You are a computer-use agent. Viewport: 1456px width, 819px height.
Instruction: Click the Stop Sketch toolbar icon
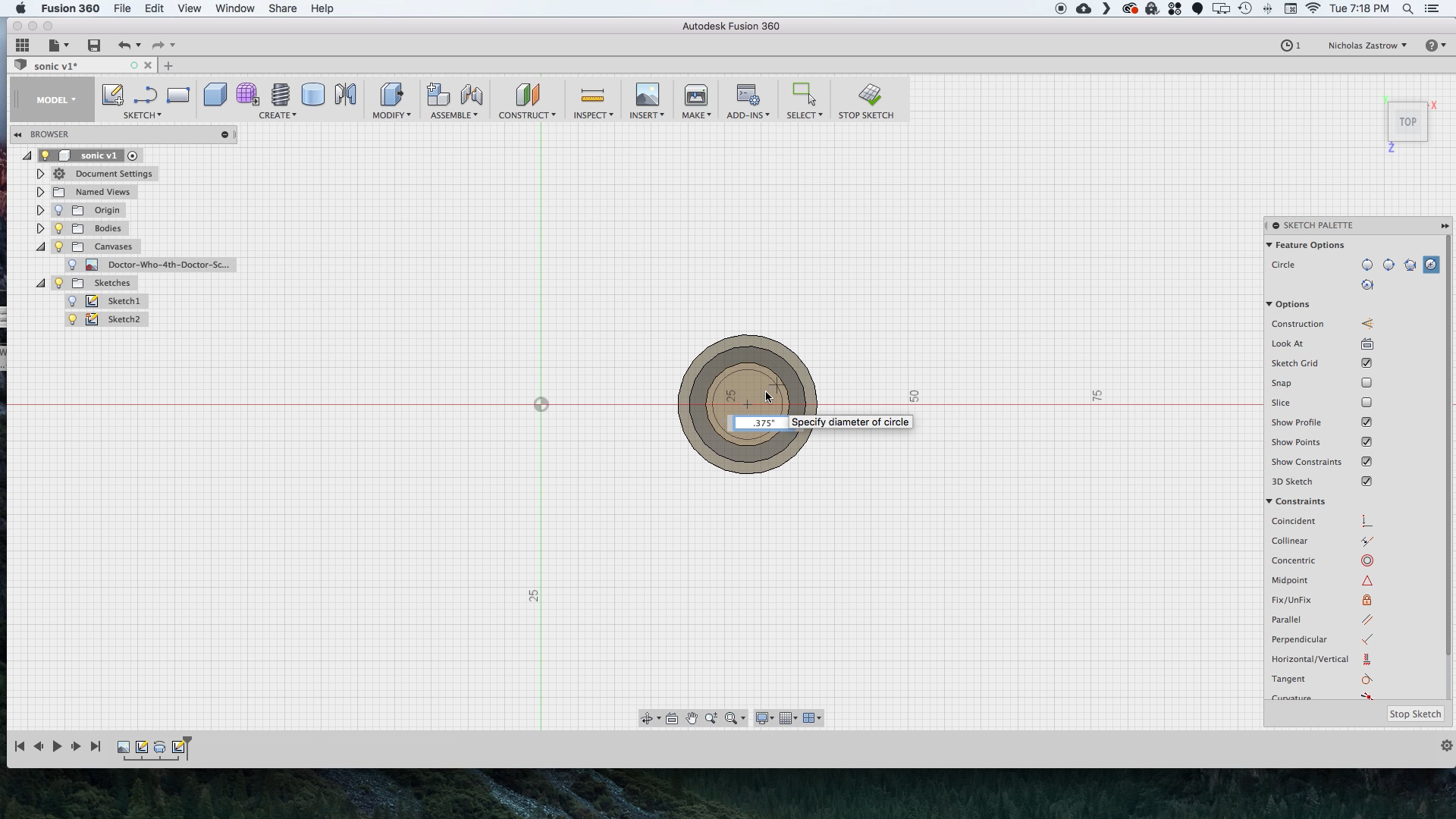pyautogui.click(x=870, y=95)
